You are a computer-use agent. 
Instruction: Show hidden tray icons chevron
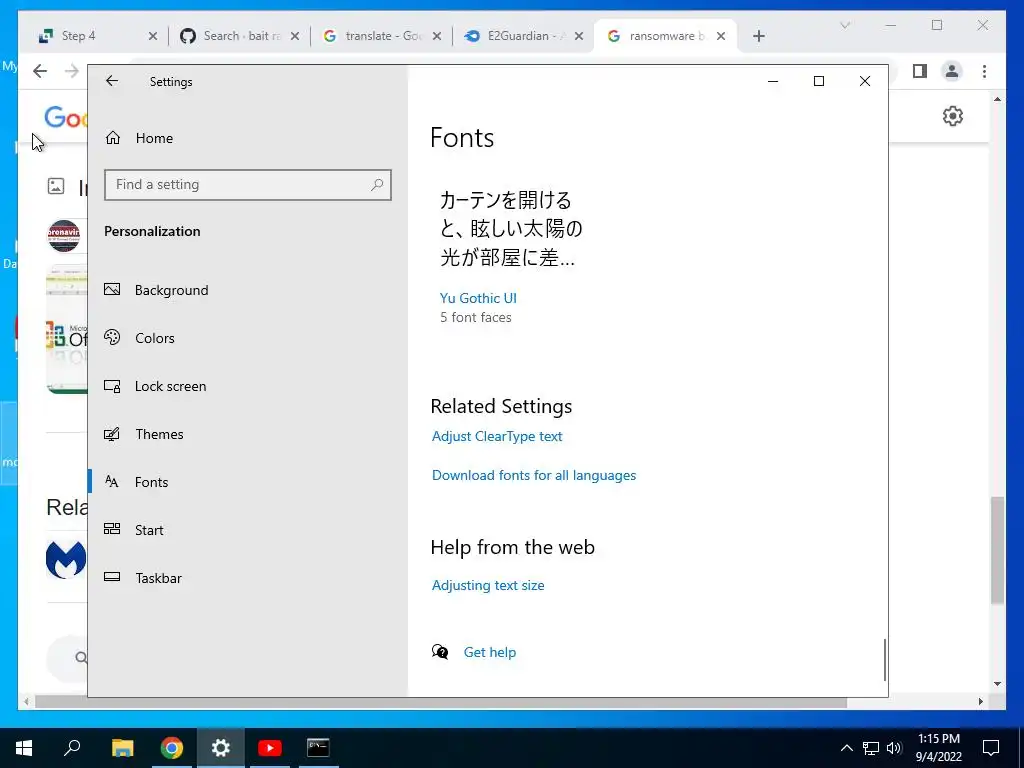pyautogui.click(x=846, y=748)
